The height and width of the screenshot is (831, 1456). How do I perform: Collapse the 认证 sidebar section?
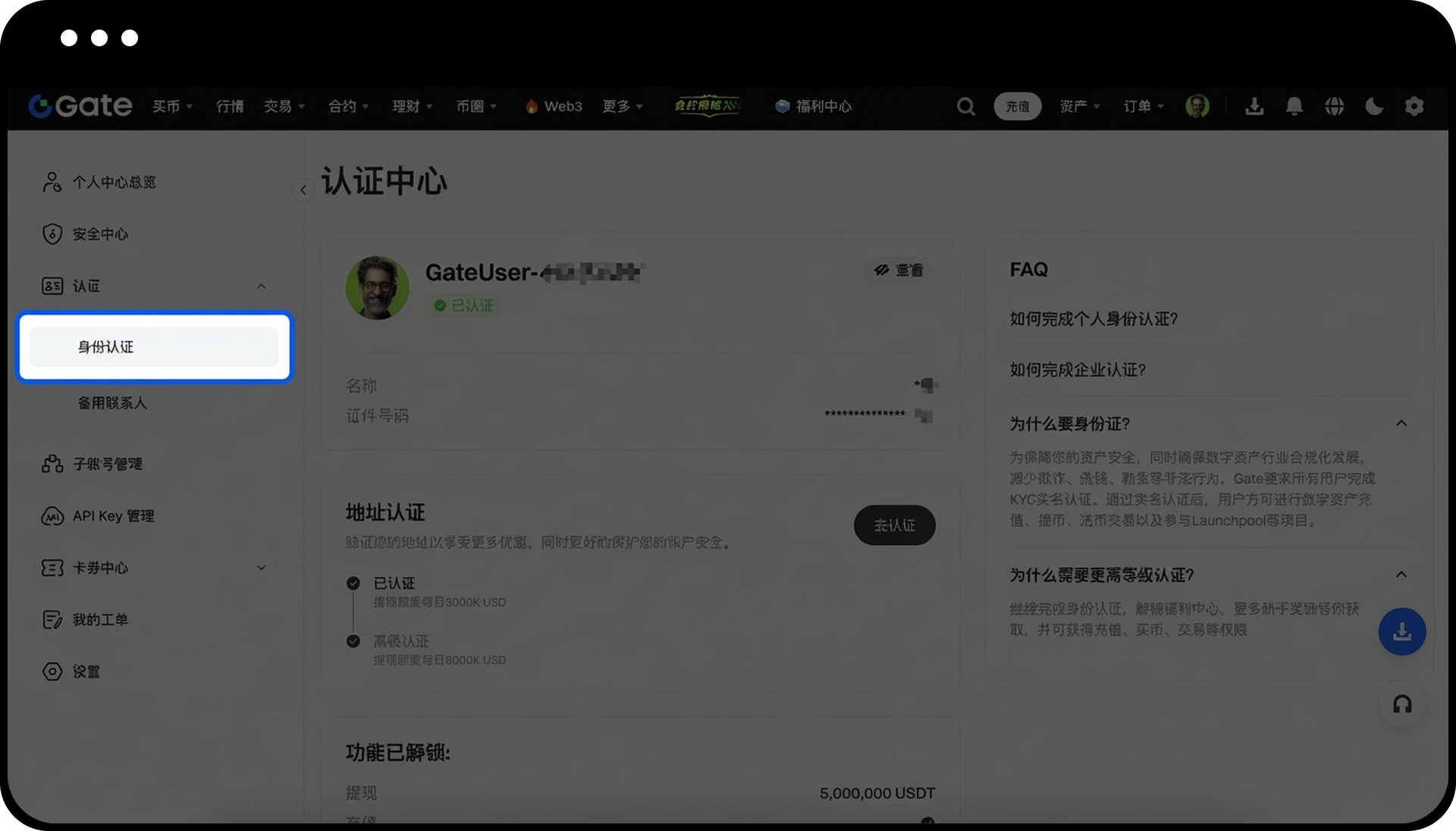tap(261, 287)
